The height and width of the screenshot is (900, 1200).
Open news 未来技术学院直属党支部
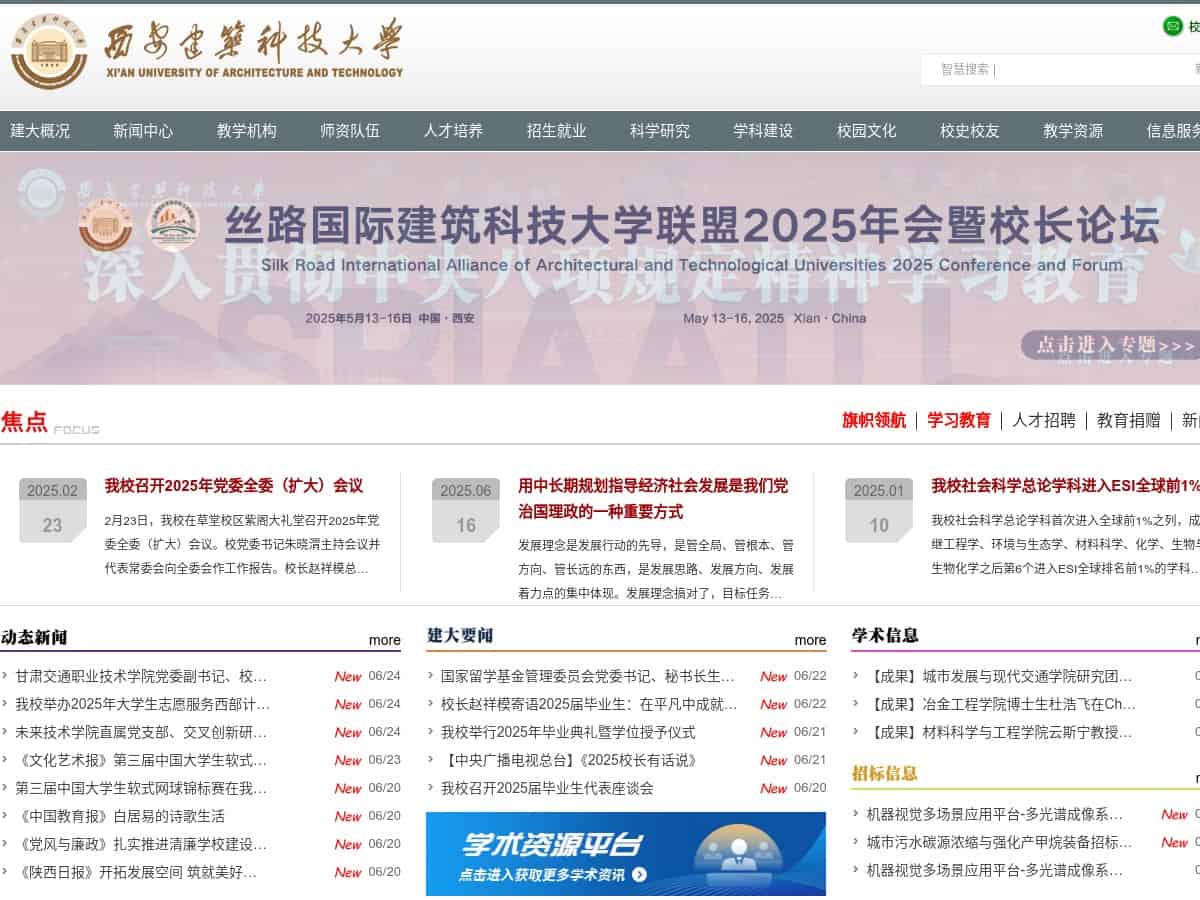point(141,732)
